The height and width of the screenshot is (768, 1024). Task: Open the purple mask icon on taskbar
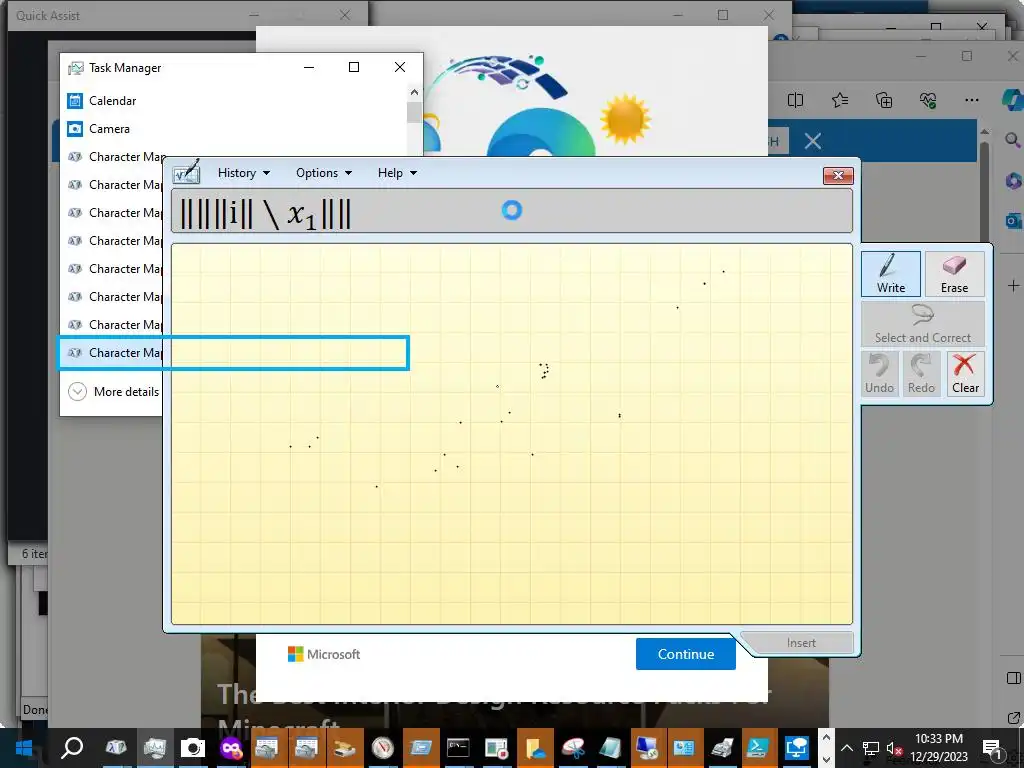(x=231, y=748)
